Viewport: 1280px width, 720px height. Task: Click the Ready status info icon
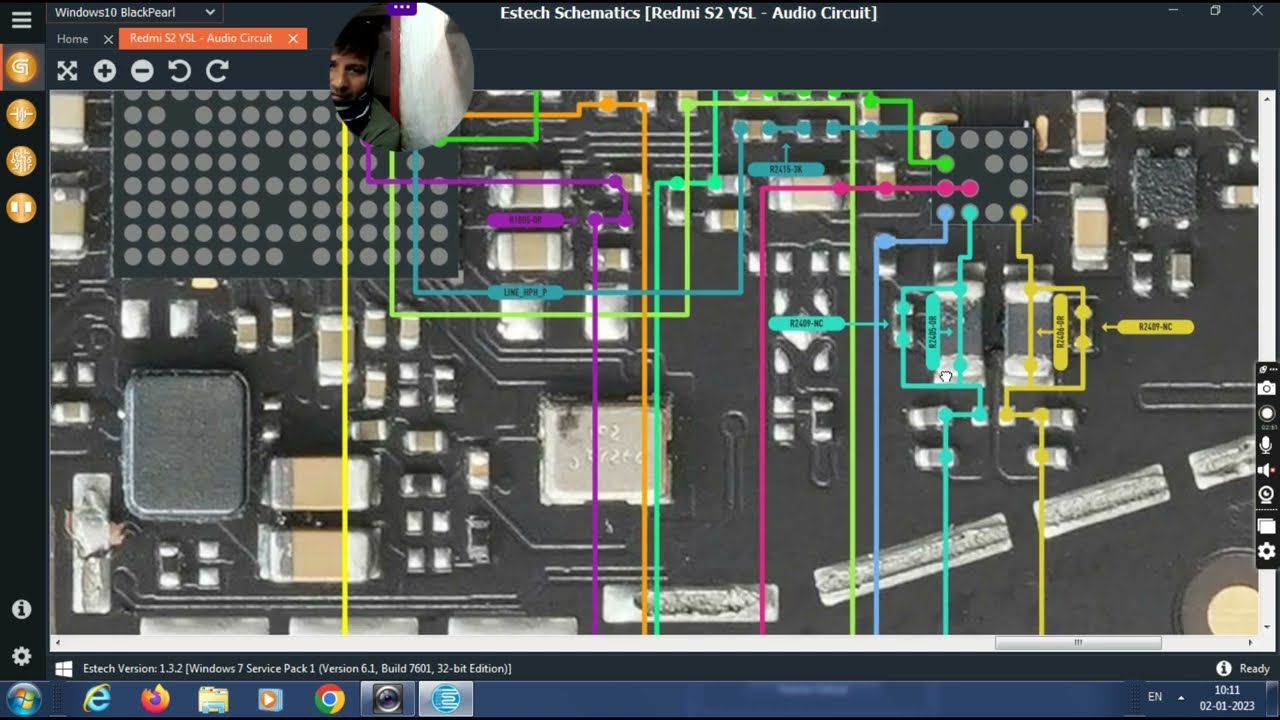[x=1223, y=668]
